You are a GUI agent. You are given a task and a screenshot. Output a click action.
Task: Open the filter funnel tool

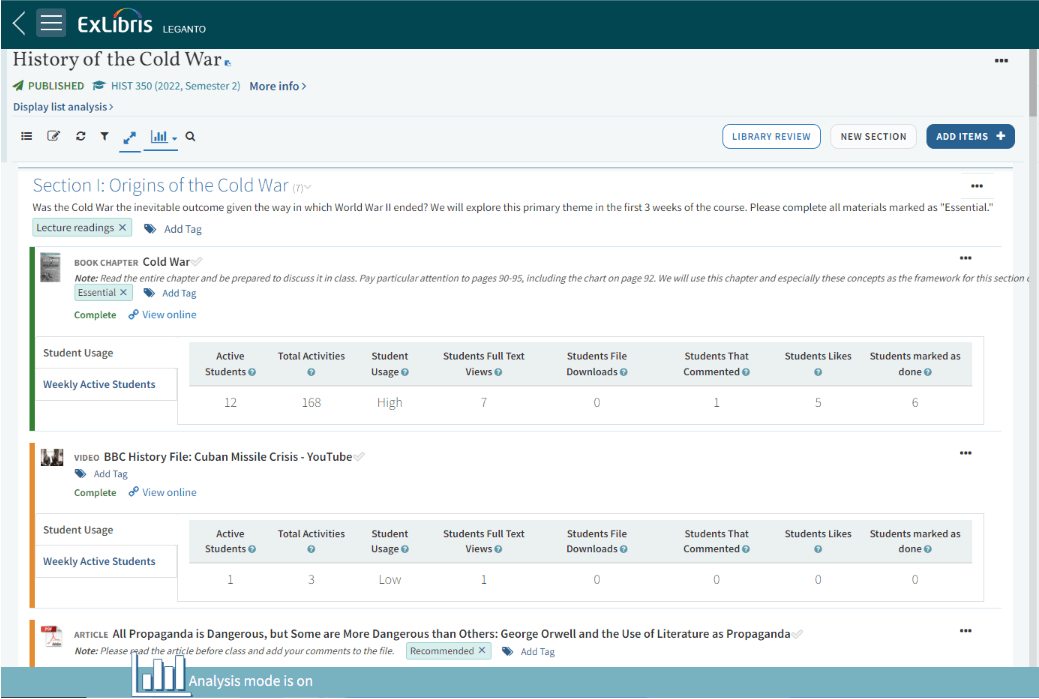coord(104,137)
